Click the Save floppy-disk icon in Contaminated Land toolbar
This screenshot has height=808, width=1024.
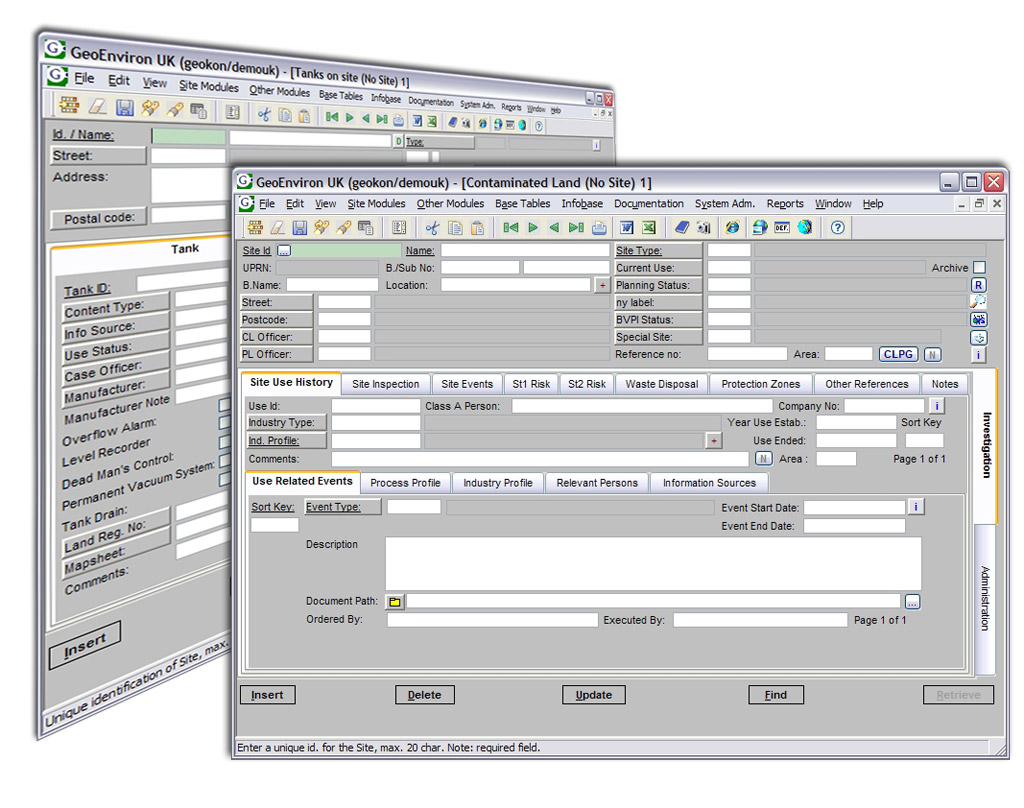tap(299, 227)
